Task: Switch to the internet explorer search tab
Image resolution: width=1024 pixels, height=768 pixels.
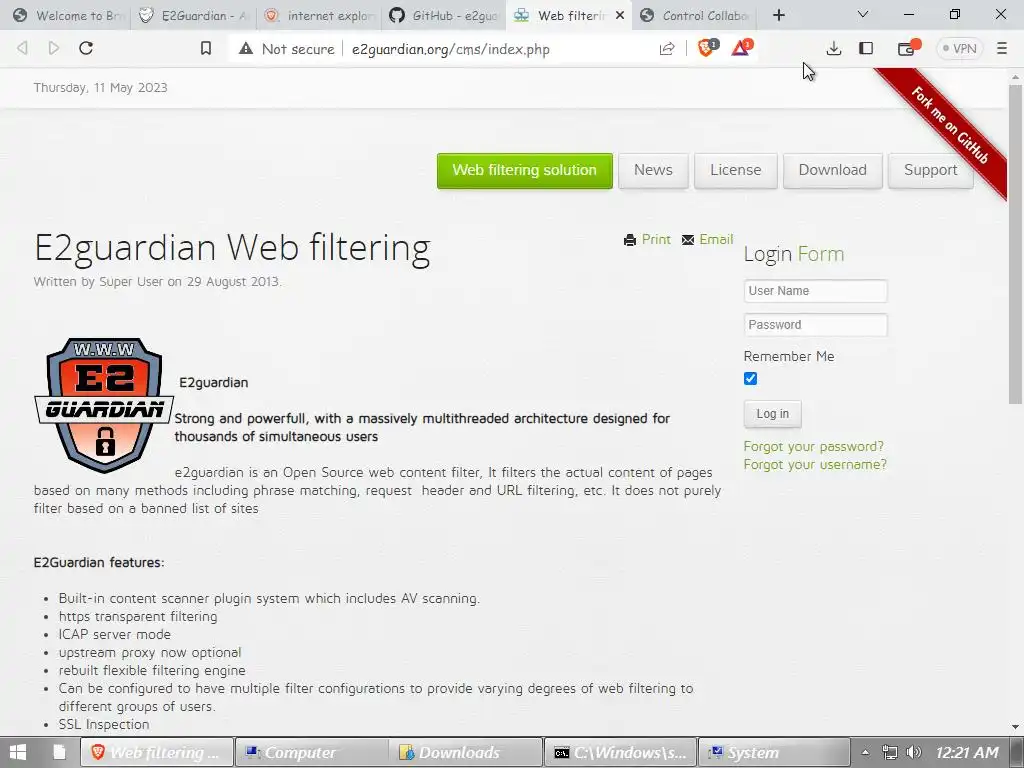Action: click(x=320, y=16)
